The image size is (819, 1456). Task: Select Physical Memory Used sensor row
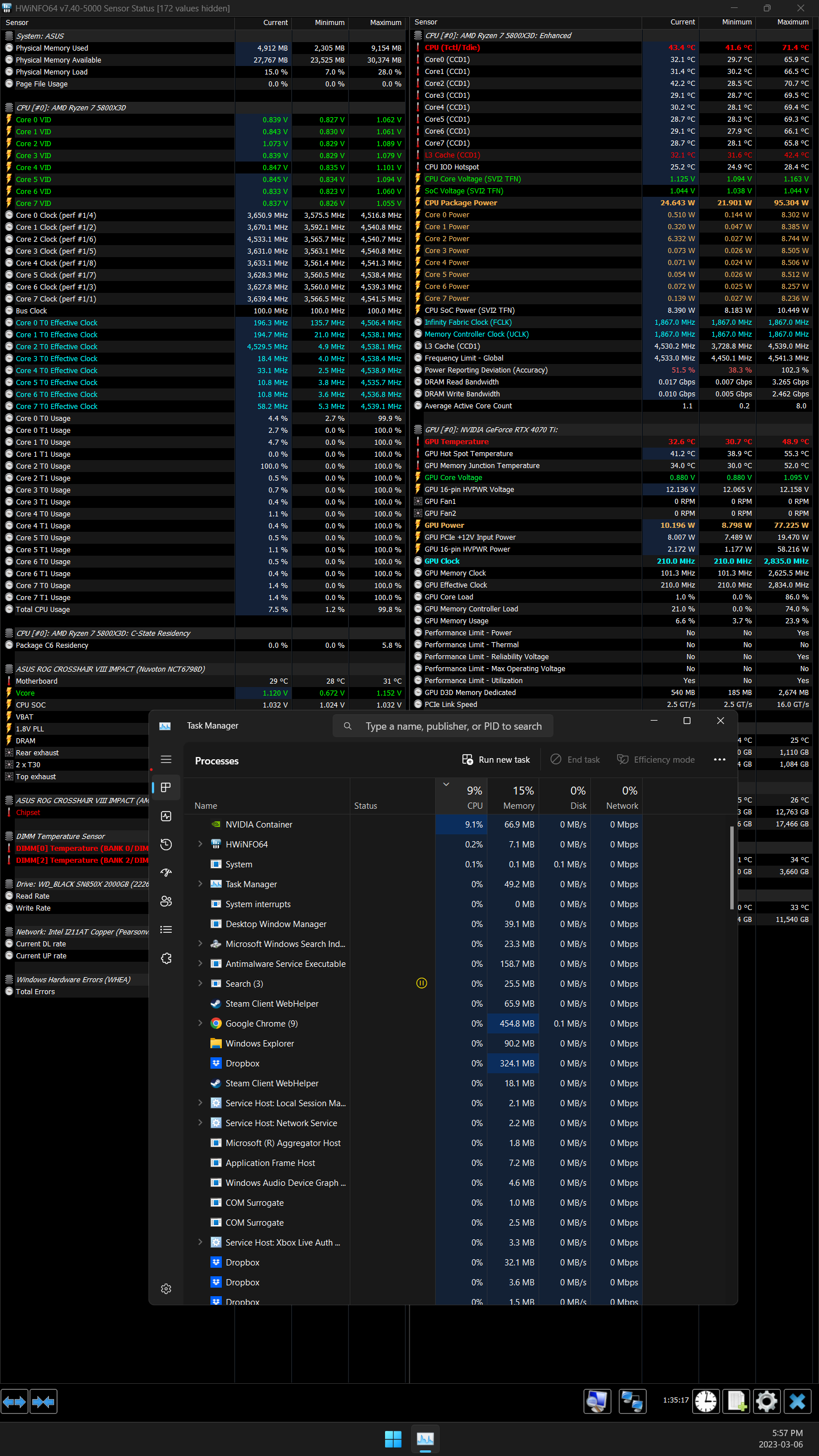[205, 48]
